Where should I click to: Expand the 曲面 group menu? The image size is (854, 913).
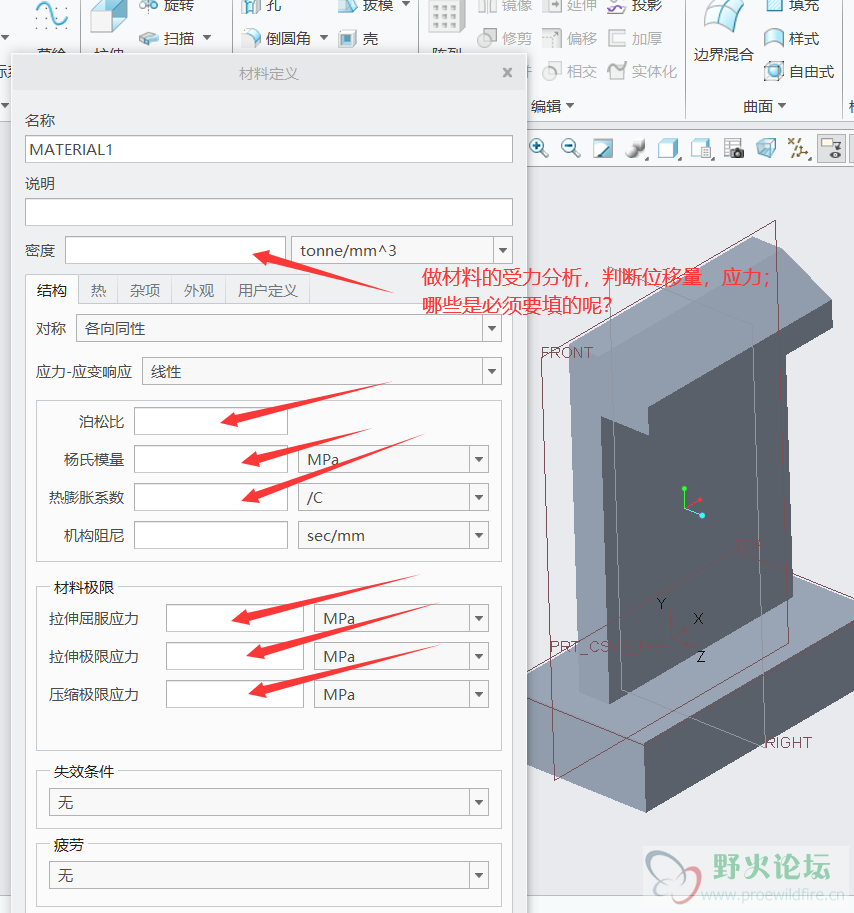764,106
